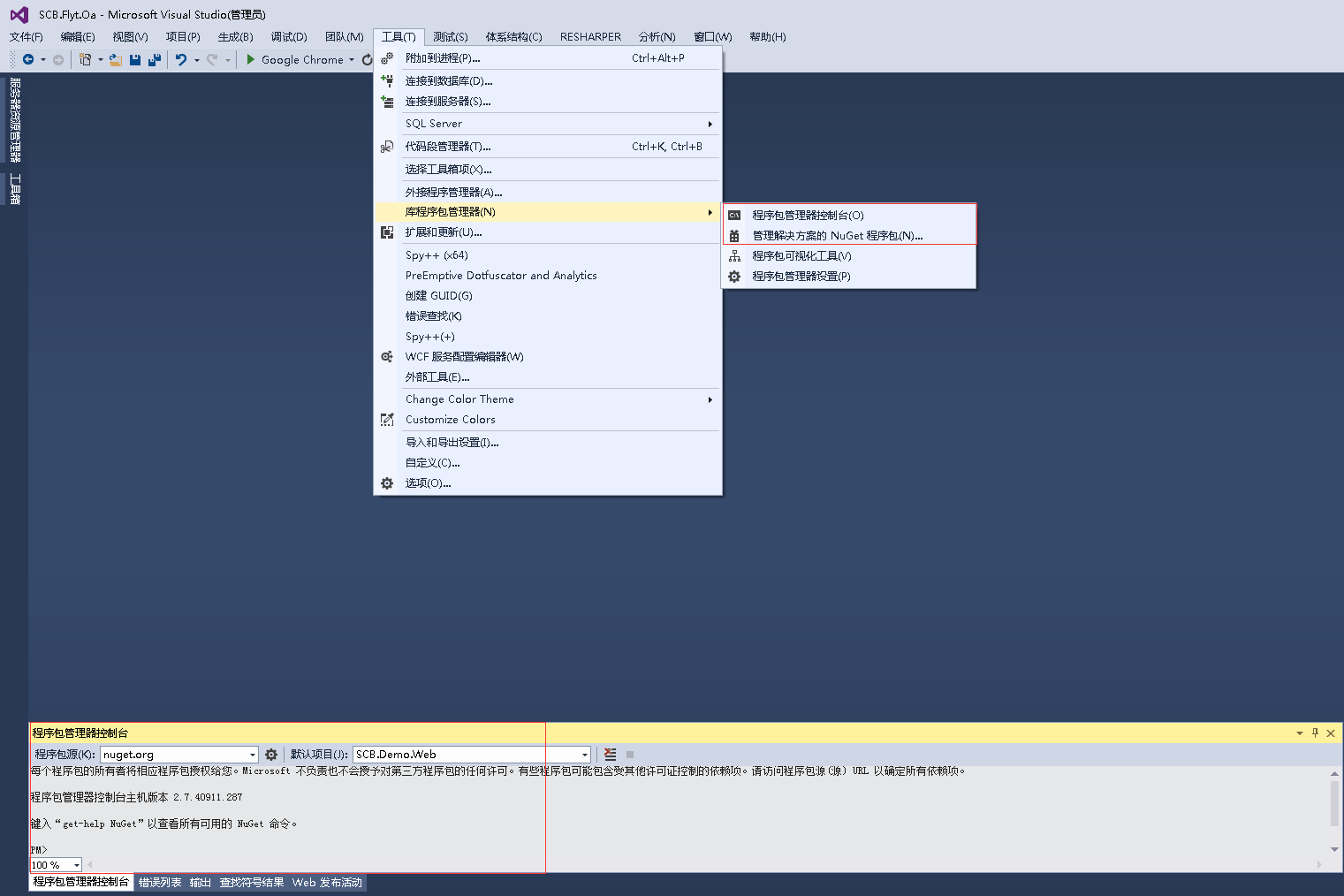Select 导入和导出设置(I)... entry
The height and width of the screenshot is (896, 1344).
pyautogui.click(x=548, y=443)
